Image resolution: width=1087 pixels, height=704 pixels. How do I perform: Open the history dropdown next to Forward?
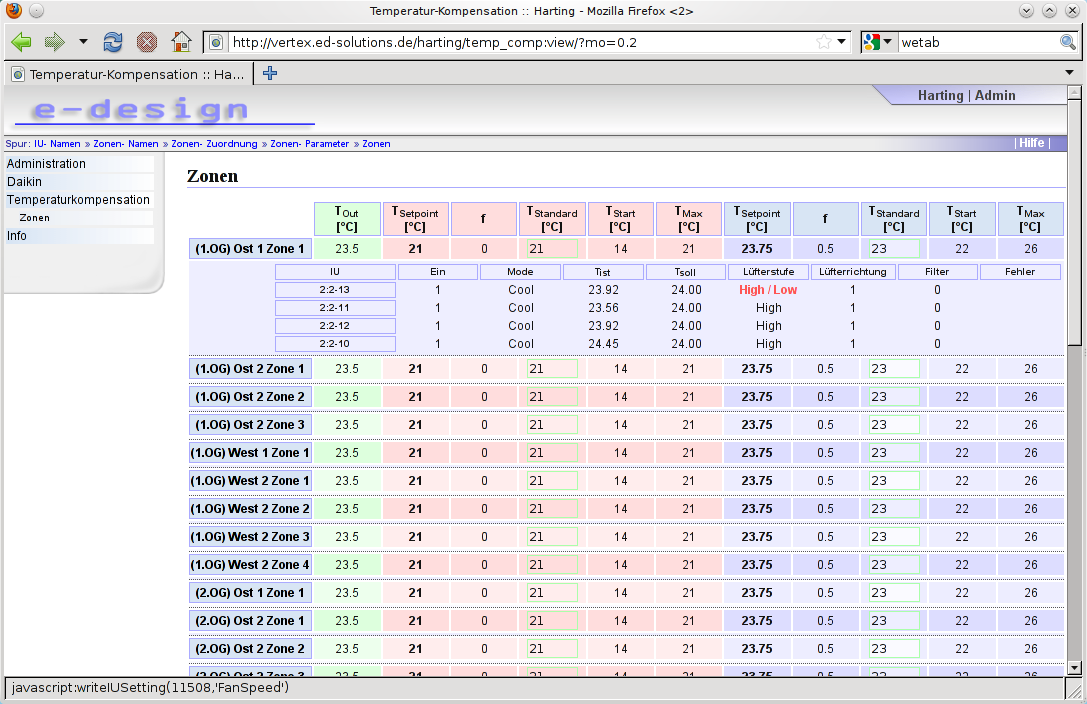[83, 42]
